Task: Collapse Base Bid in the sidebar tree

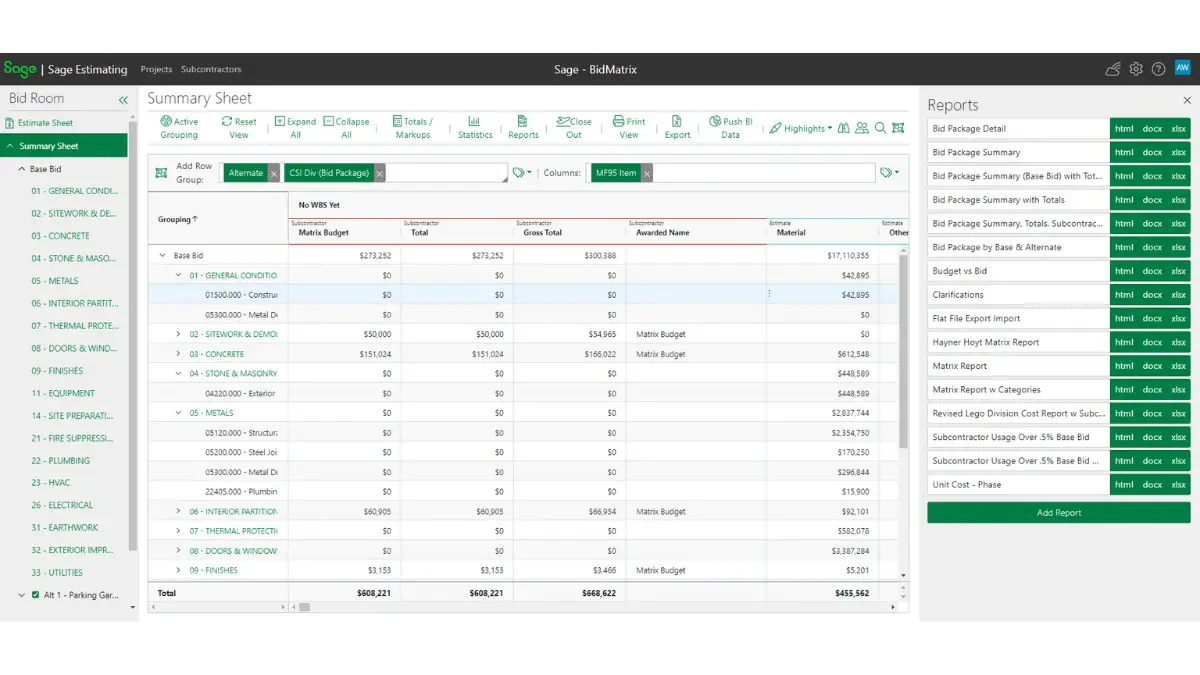Action: 22,169
